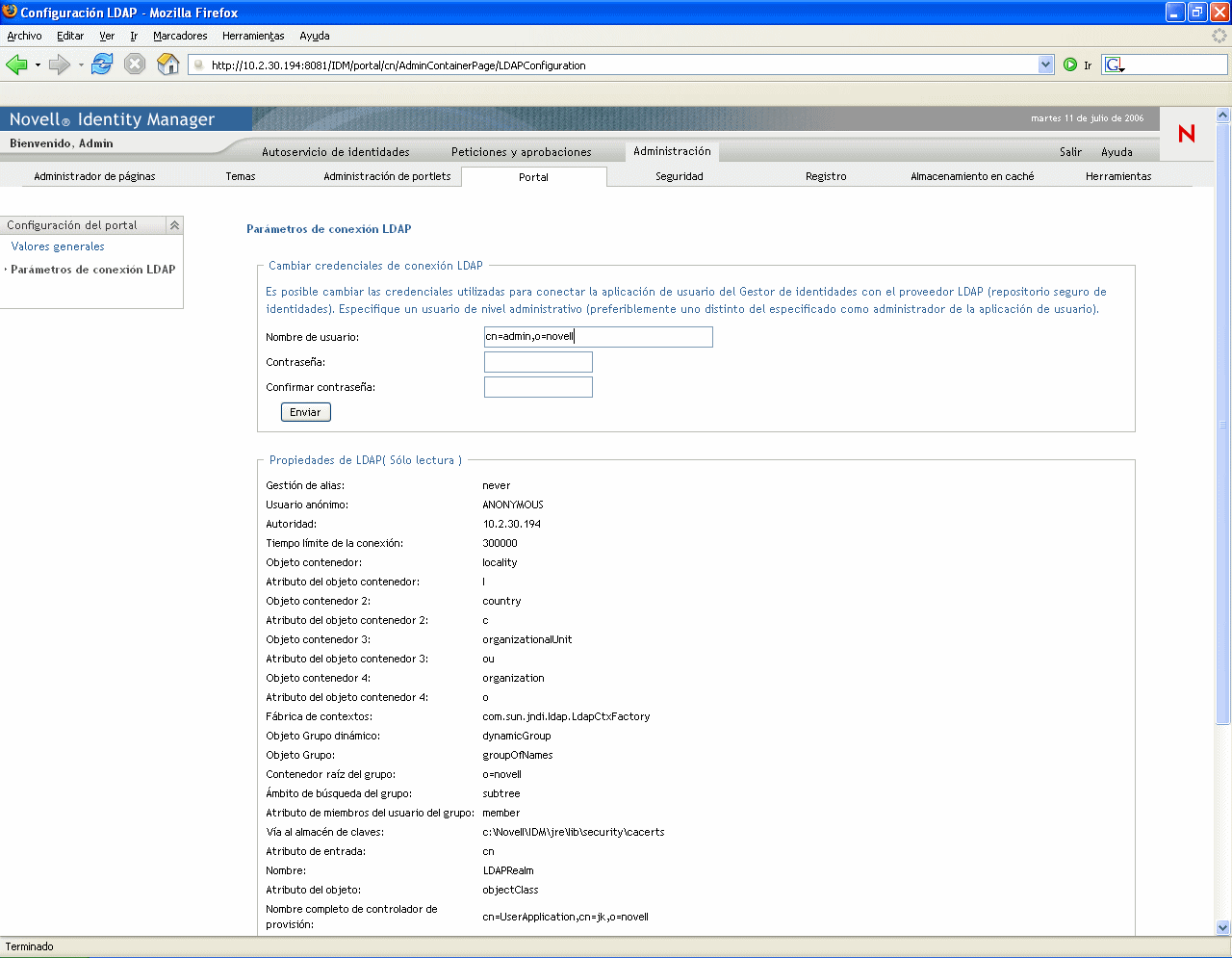Click the ANONYMOUS user value

(x=513, y=505)
